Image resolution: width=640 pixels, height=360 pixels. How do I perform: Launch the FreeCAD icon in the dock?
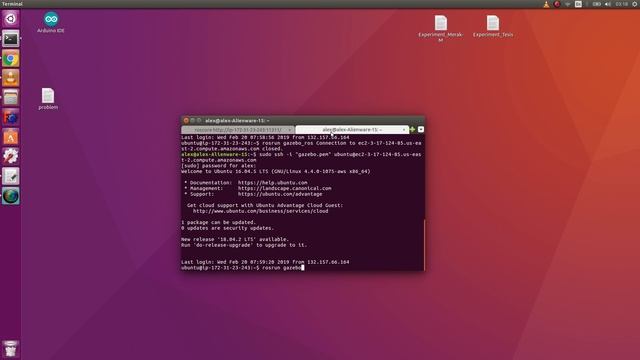pos(11,118)
